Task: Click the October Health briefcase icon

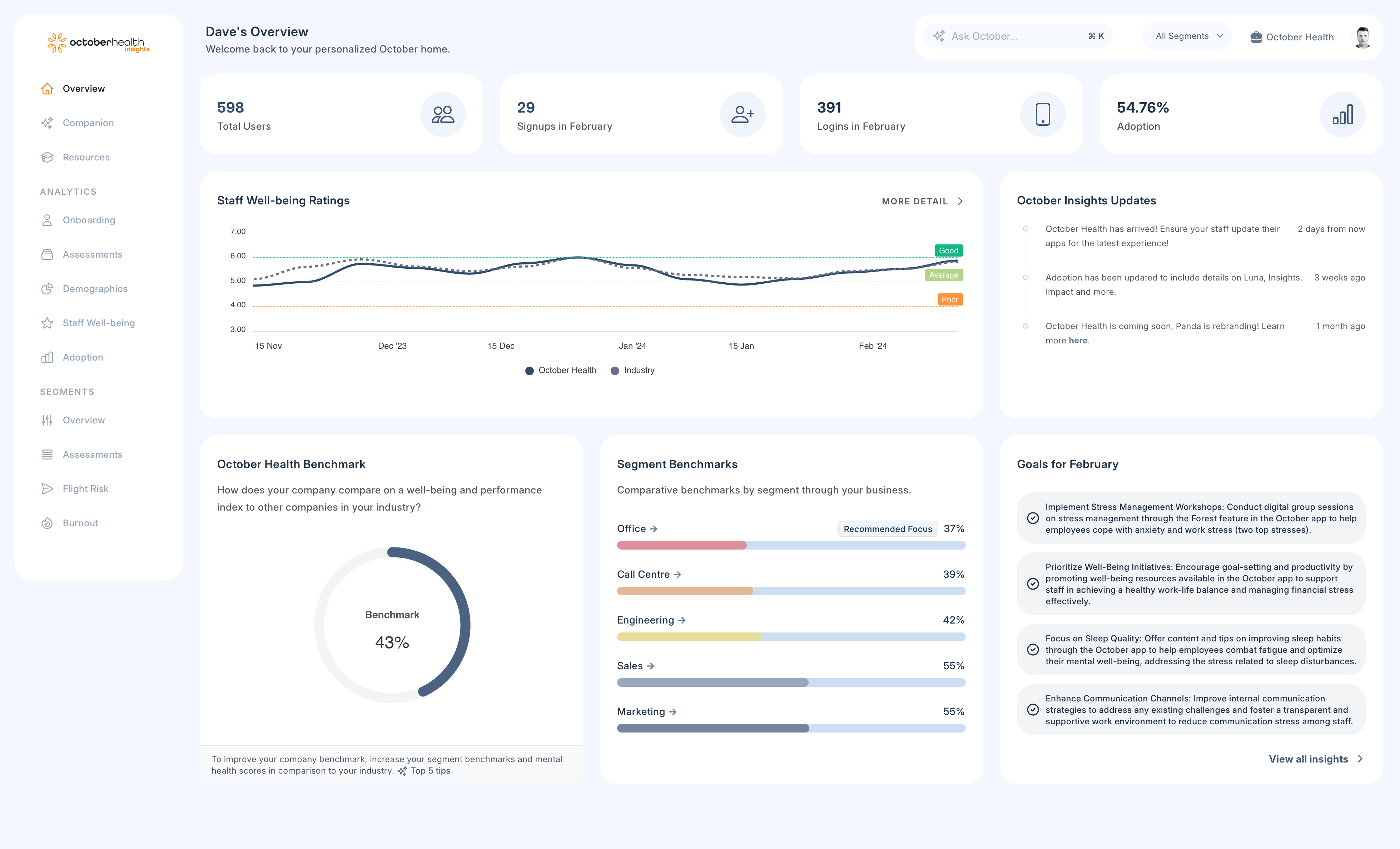Action: (x=1256, y=37)
